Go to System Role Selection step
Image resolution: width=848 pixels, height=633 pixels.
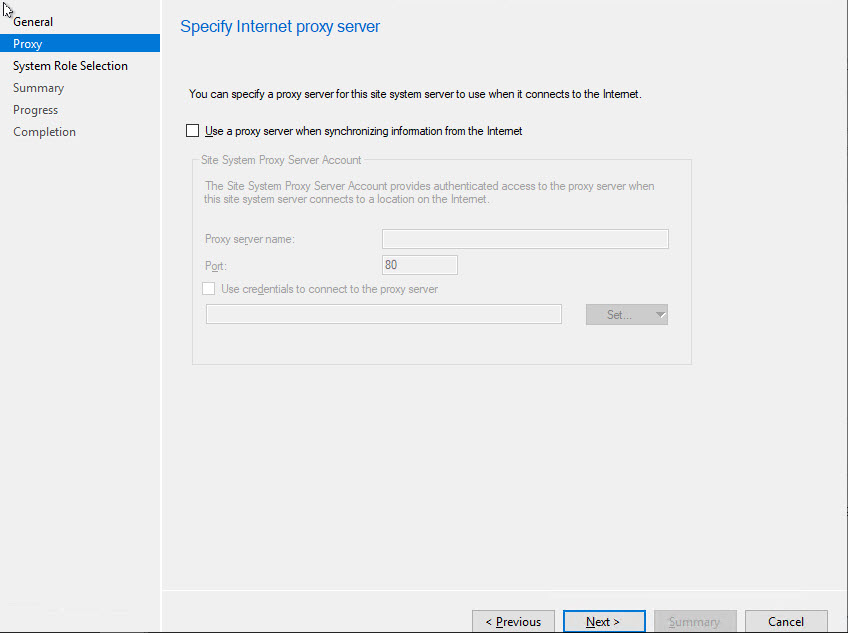click(70, 66)
